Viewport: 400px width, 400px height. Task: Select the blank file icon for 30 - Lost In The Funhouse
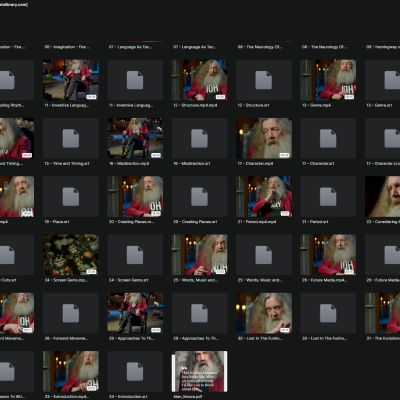click(328, 313)
